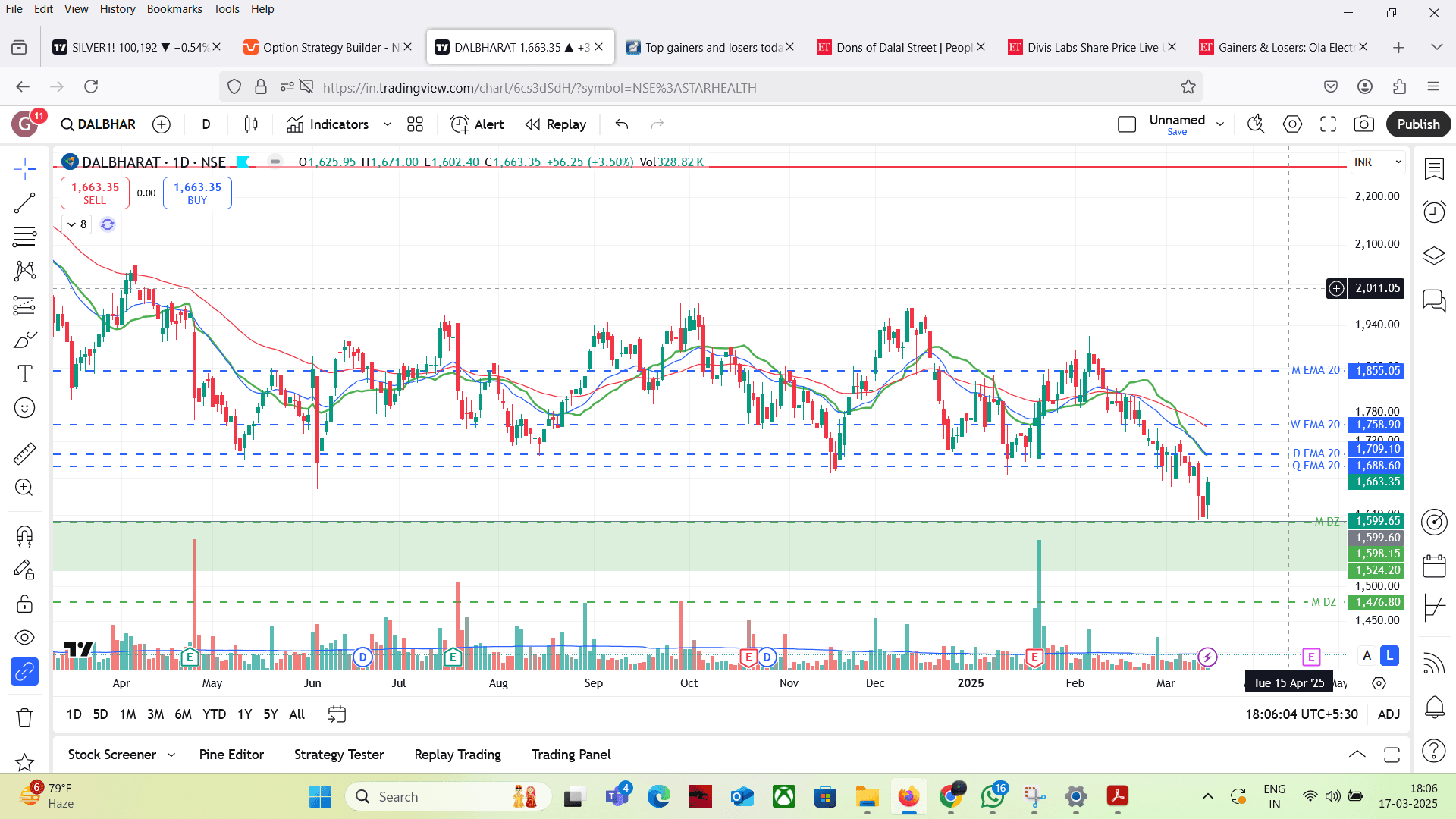The width and height of the screenshot is (1456, 819).
Task: Toggle the ADJ adjusted data setting
Action: [x=1389, y=714]
